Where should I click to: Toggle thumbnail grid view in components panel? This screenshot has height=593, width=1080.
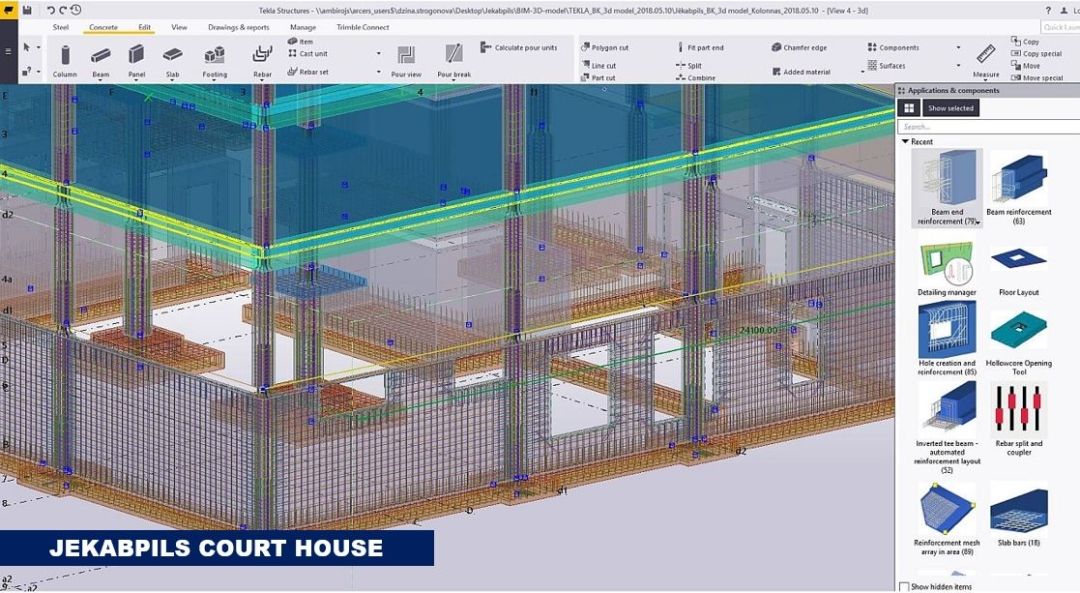point(908,108)
